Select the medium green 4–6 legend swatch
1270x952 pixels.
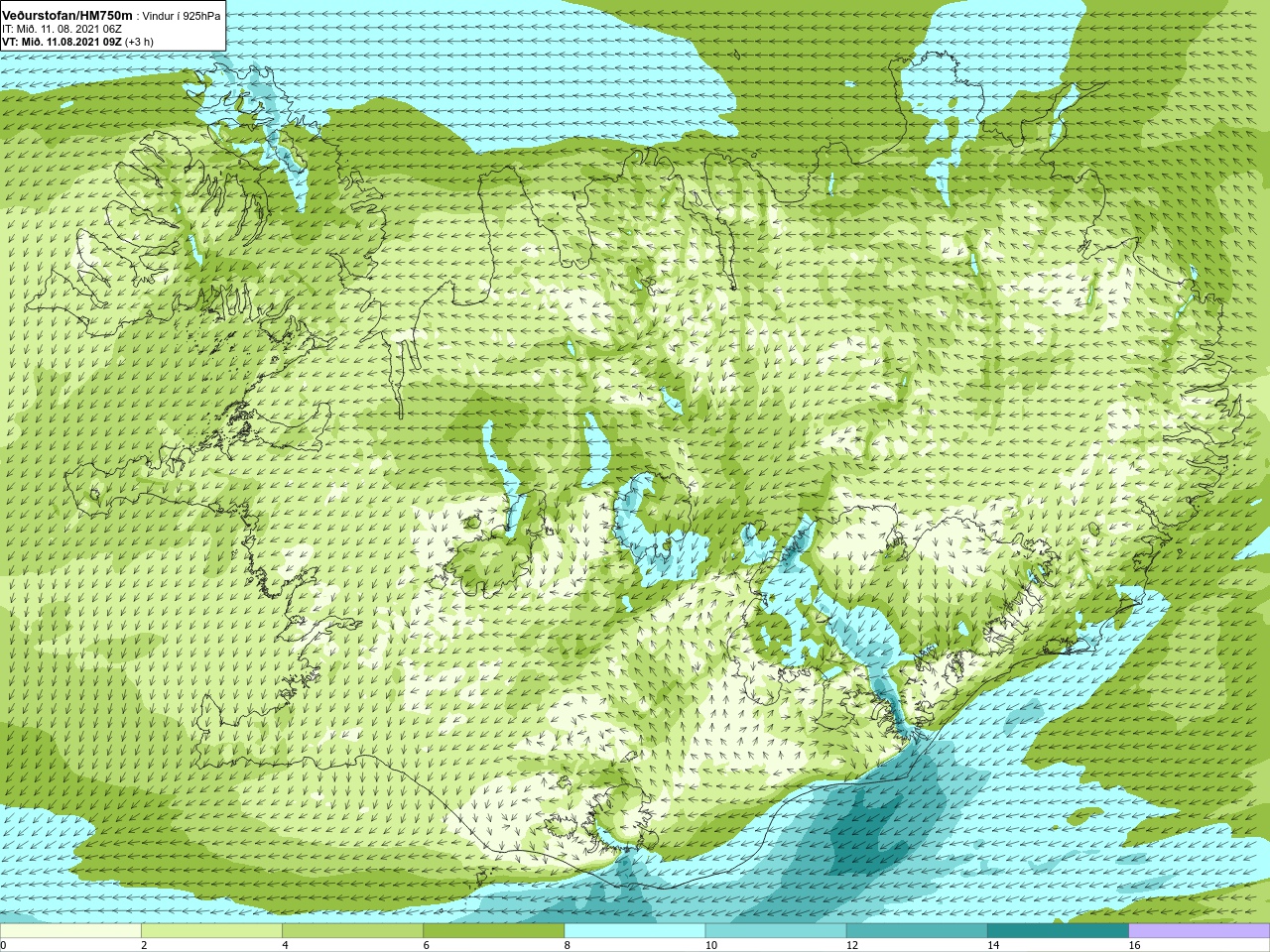(352, 931)
